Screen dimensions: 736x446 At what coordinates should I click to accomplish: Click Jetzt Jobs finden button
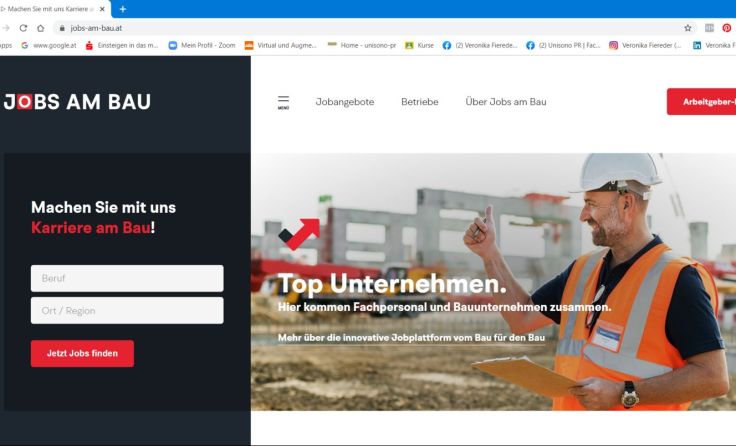click(x=82, y=354)
